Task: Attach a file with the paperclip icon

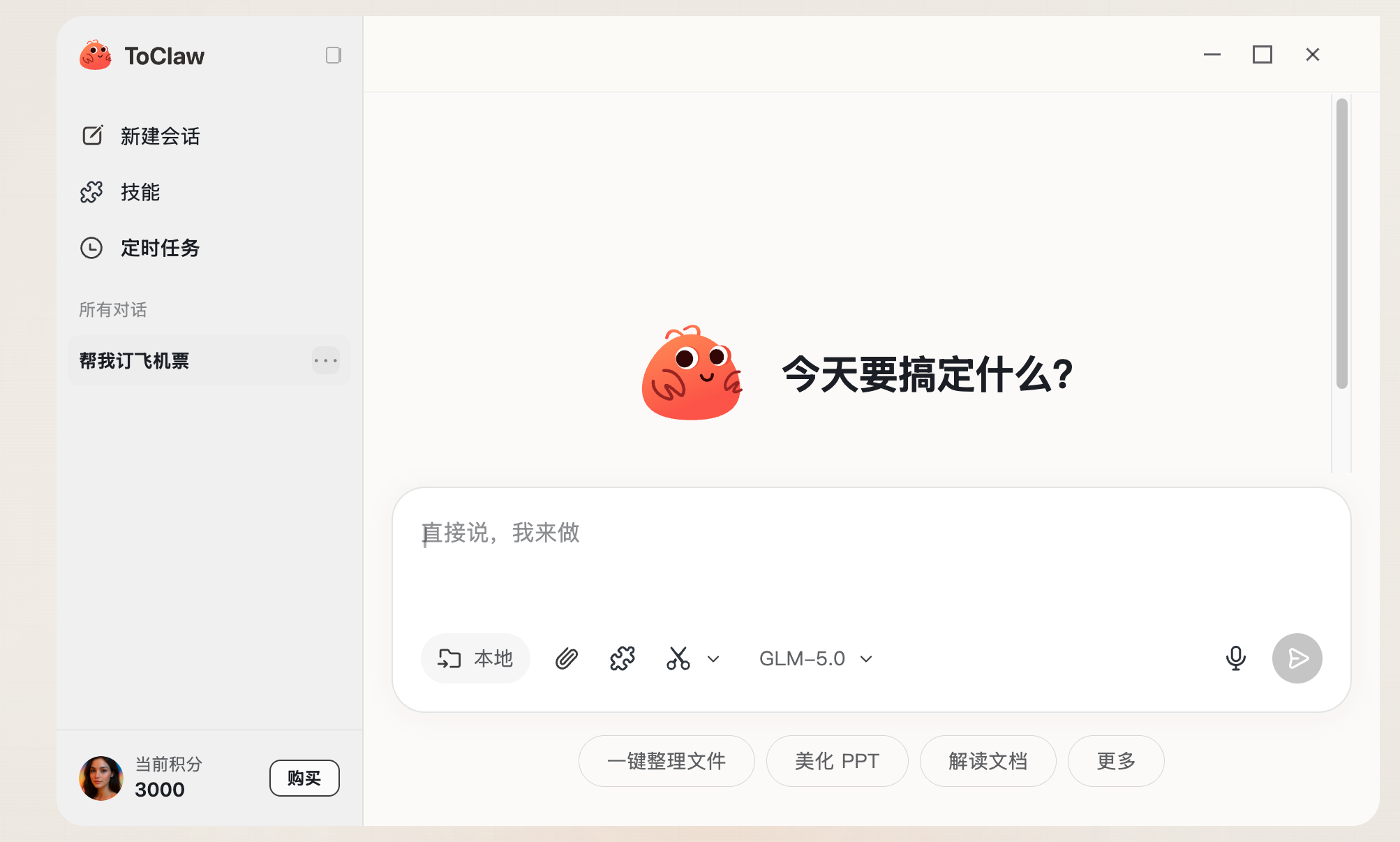Action: click(x=567, y=658)
